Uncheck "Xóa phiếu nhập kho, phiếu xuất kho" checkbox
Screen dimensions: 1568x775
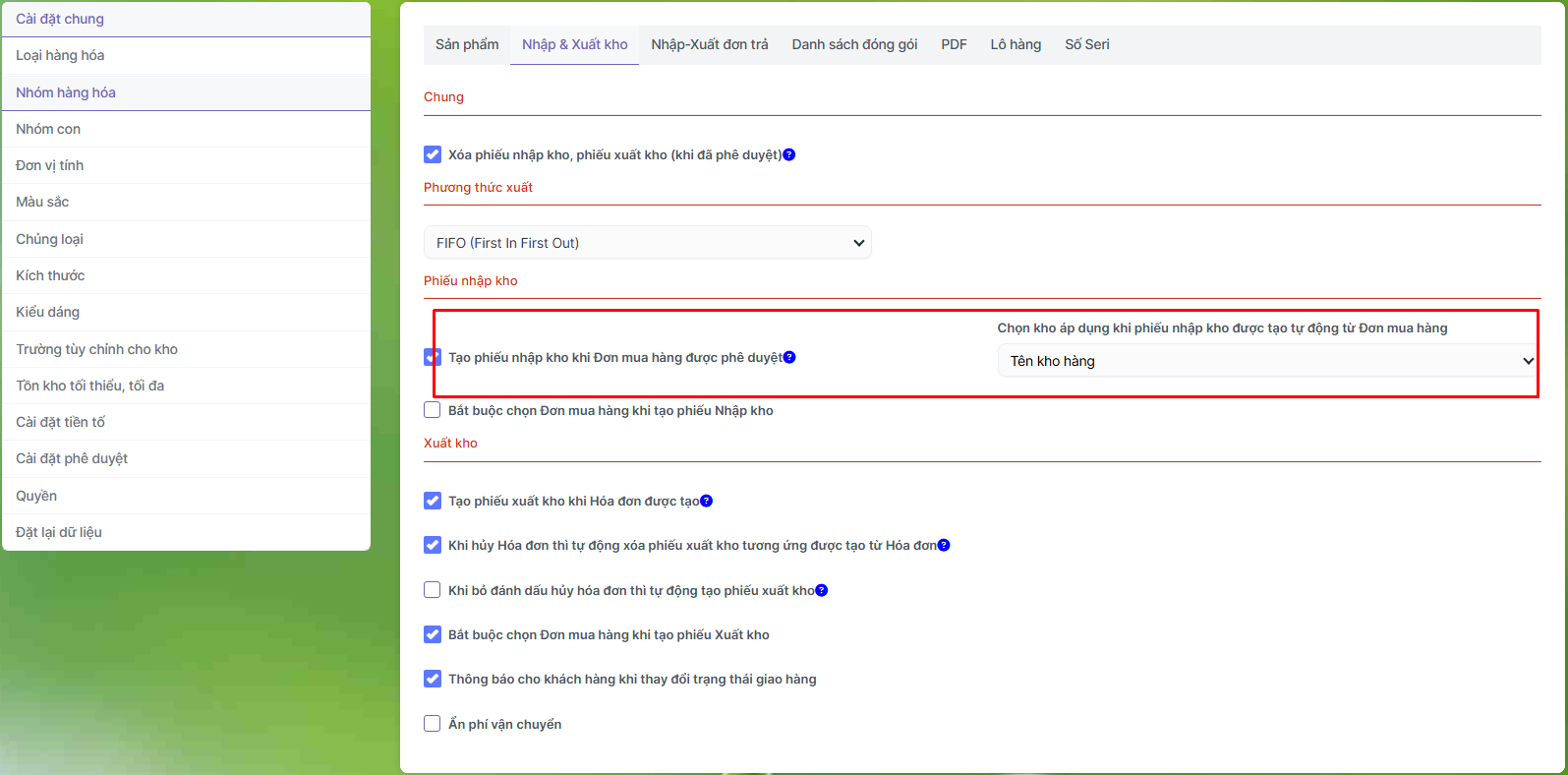(433, 154)
